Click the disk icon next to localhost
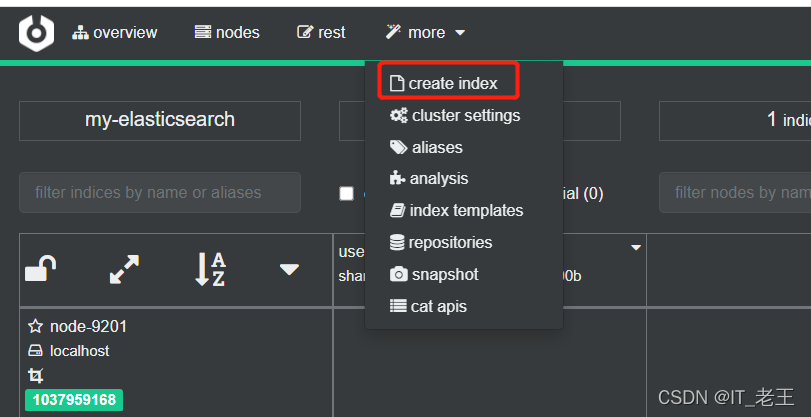 click(36, 351)
